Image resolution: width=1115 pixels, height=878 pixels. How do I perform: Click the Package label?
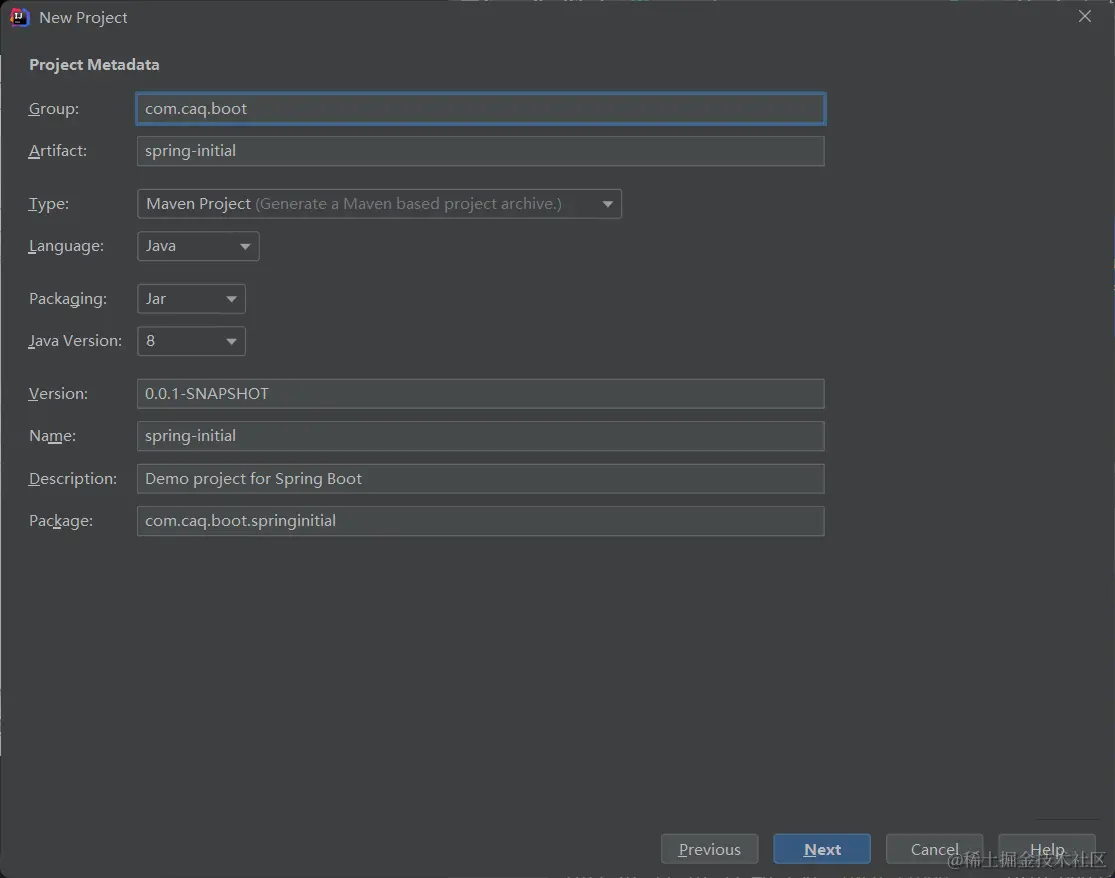click(x=60, y=521)
